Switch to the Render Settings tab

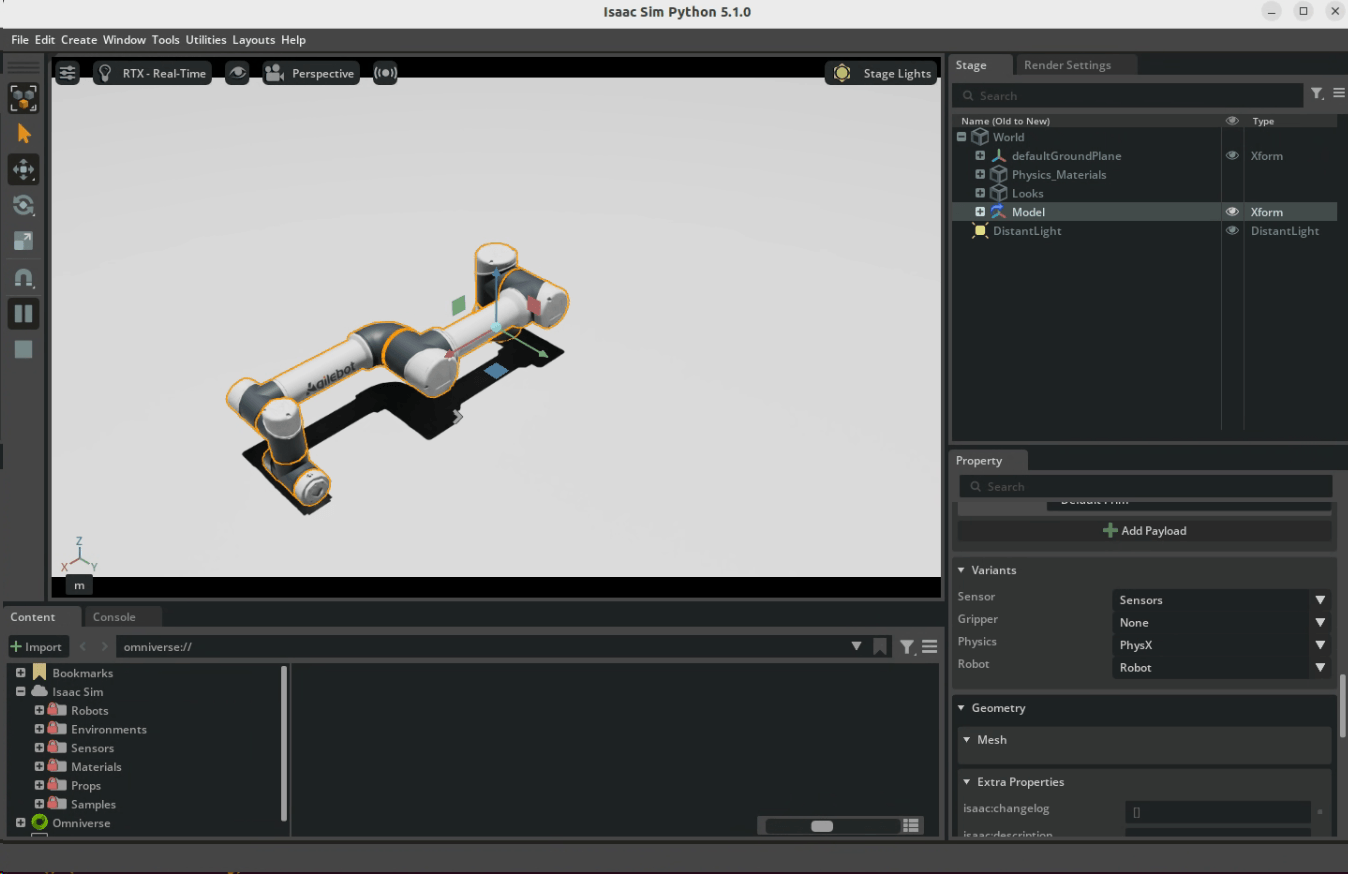pos(1067,65)
